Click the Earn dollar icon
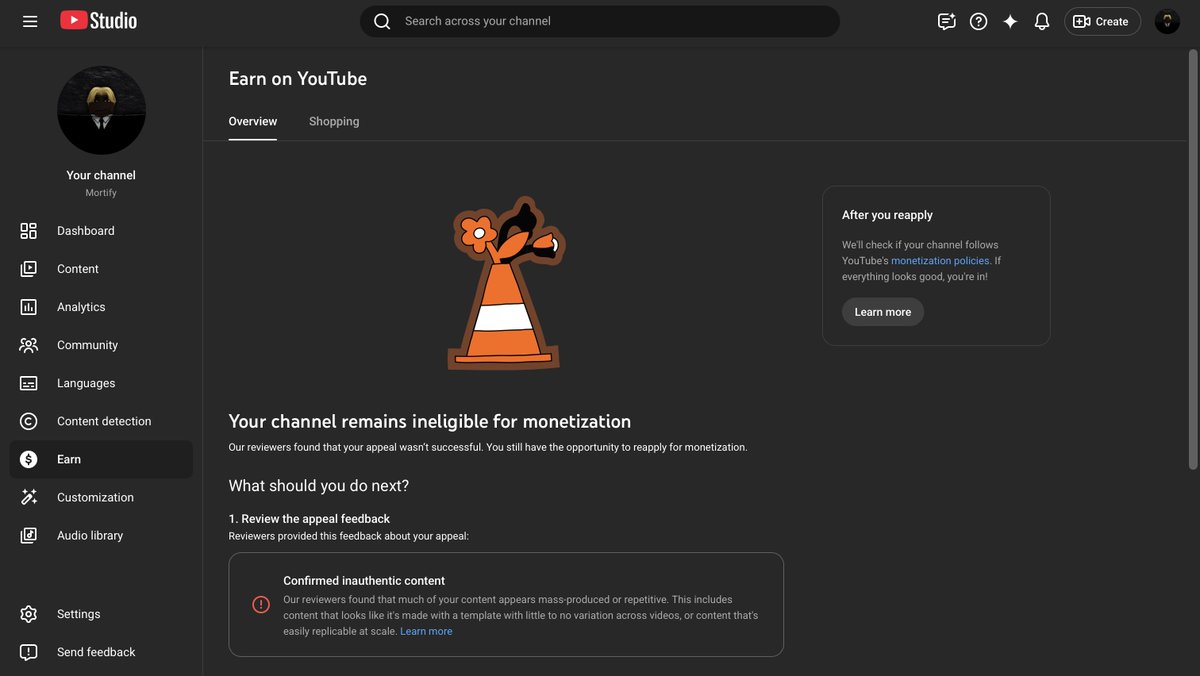 [x=29, y=459]
